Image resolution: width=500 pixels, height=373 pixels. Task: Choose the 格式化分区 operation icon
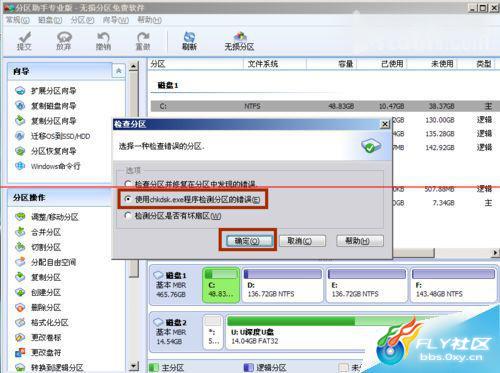(x=20, y=322)
